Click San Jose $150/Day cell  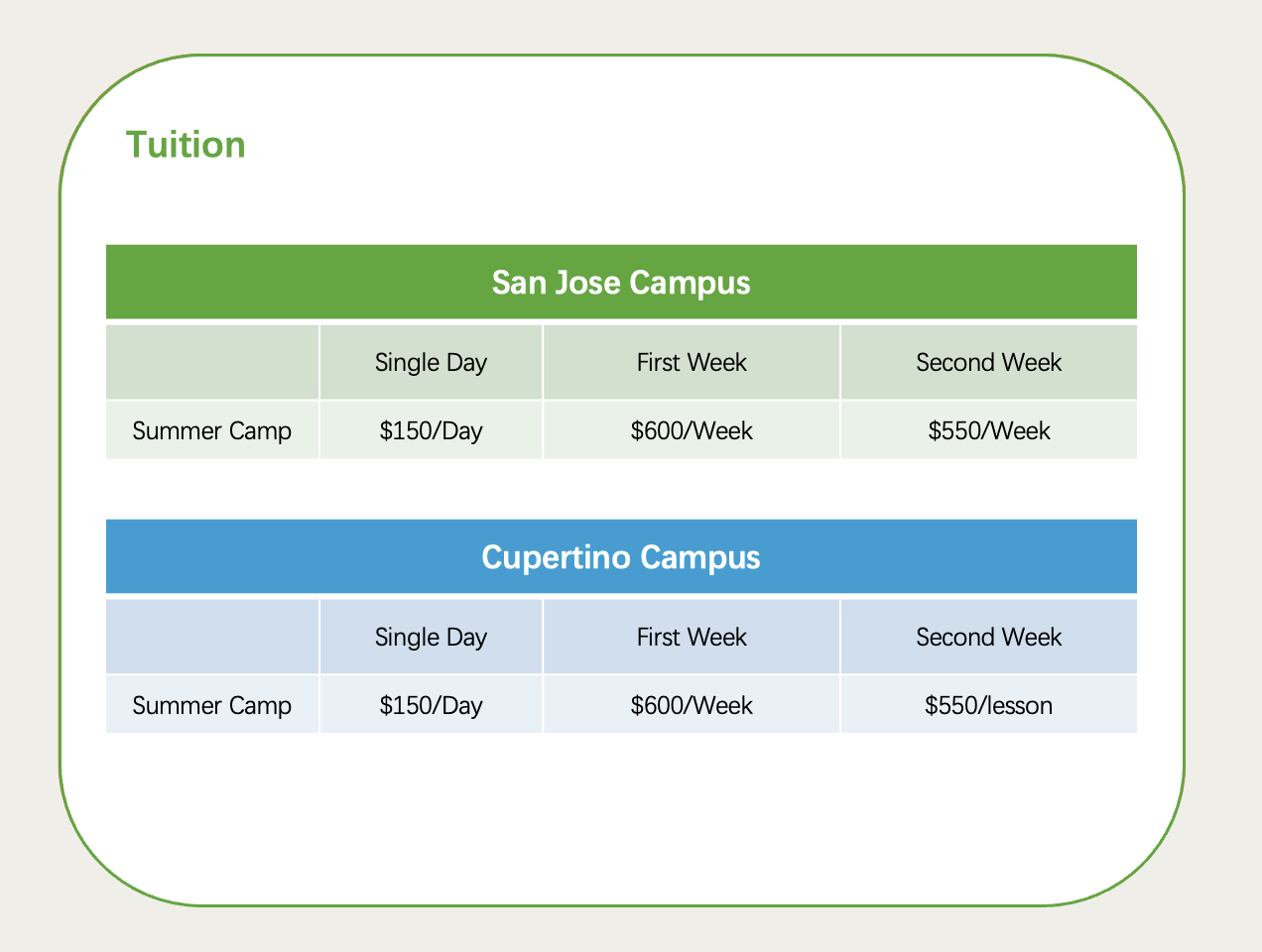pos(432,430)
